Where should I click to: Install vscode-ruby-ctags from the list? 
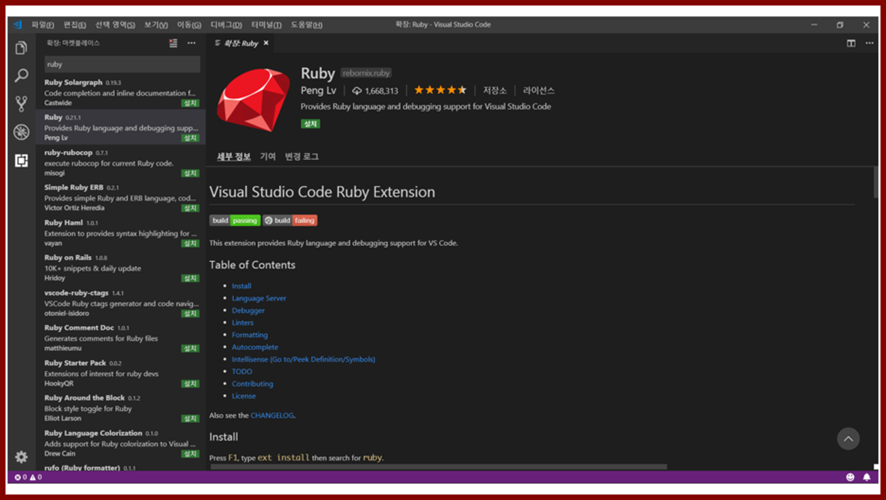point(190,314)
